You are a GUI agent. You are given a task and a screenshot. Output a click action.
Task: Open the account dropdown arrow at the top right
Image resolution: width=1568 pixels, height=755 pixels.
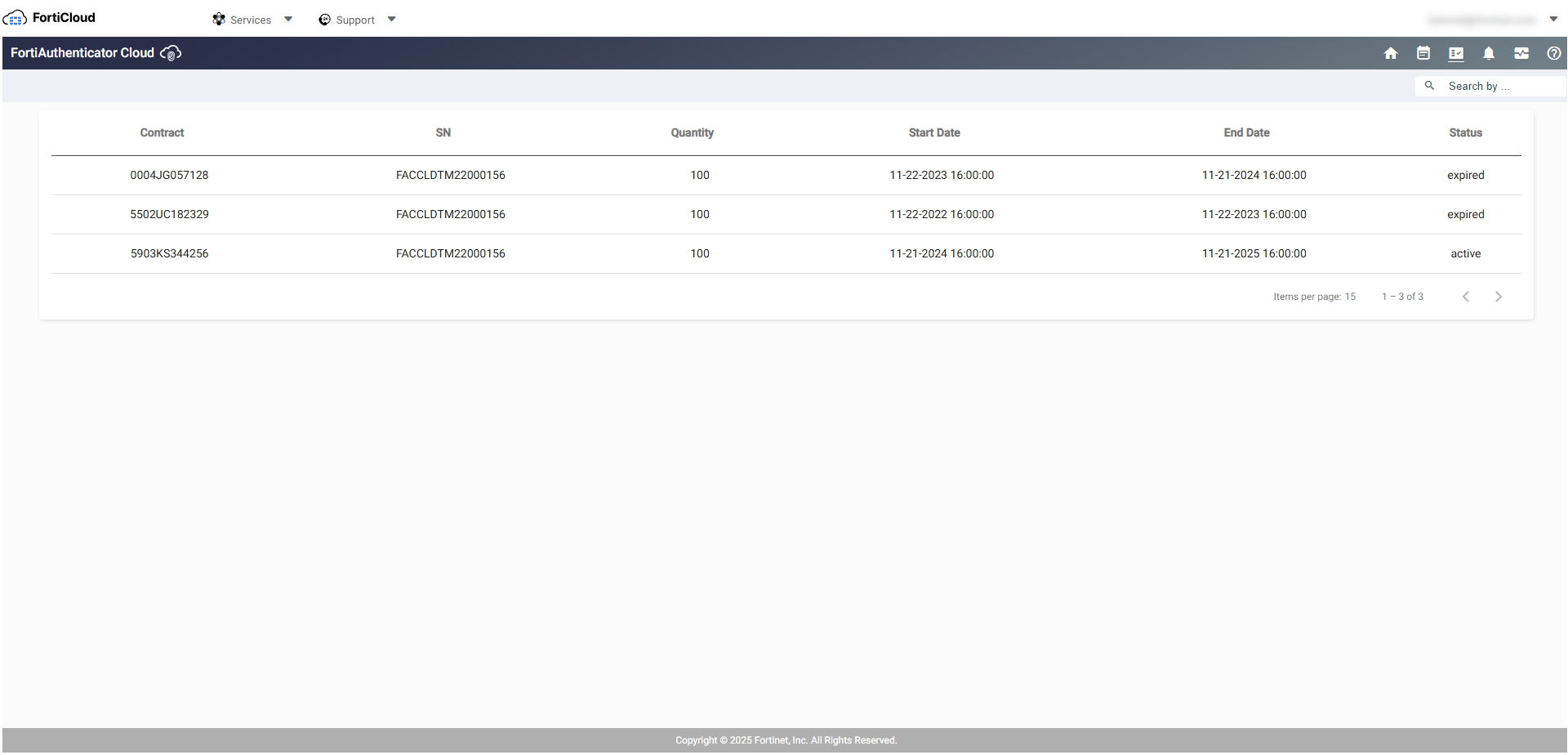click(x=1554, y=20)
